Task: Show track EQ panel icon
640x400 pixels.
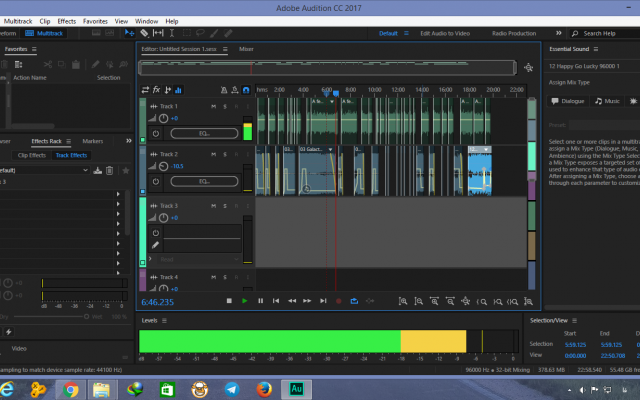Action: [x=178, y=90]
